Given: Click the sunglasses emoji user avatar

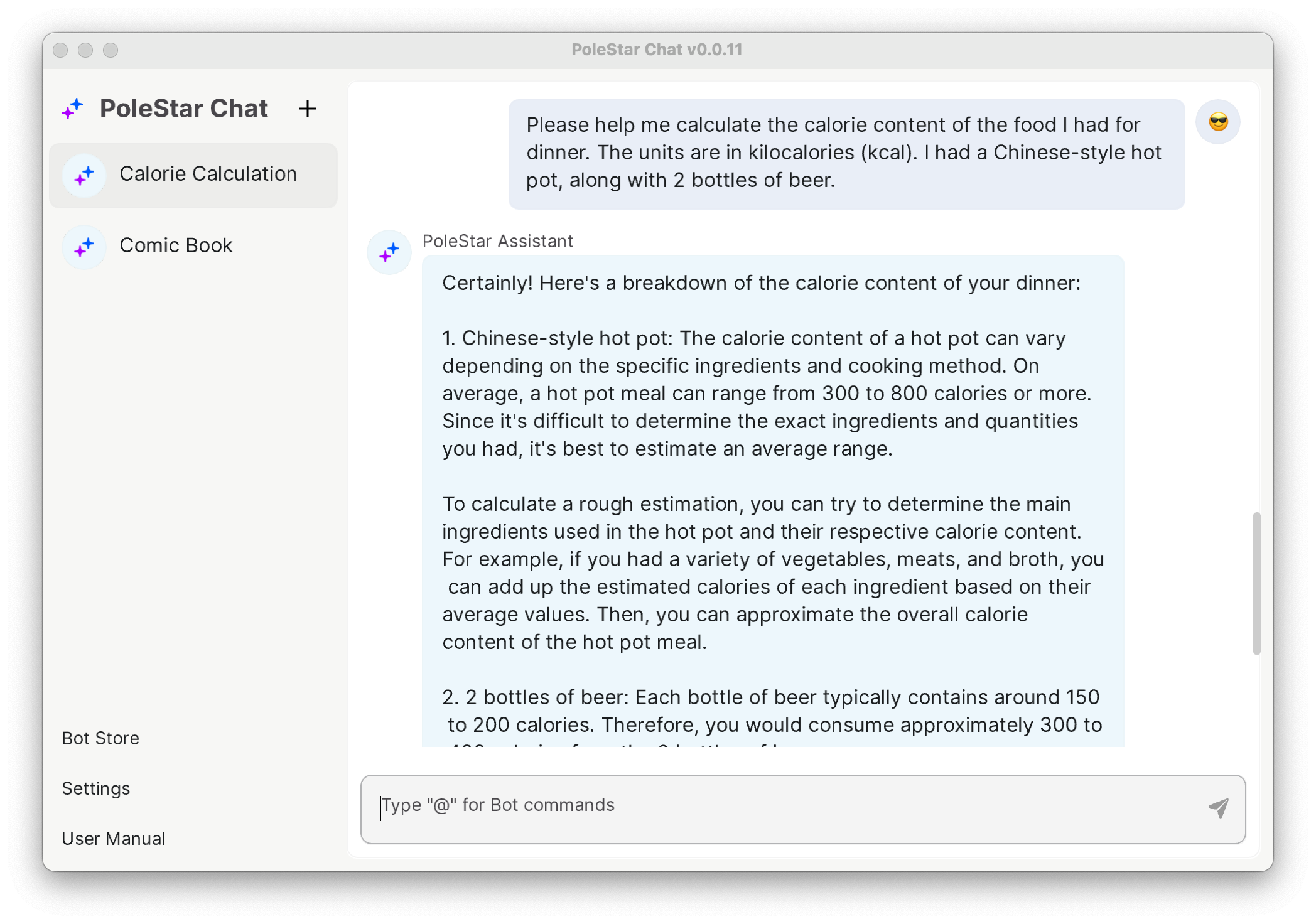Looking at the screenshot, I should 1218,122.
